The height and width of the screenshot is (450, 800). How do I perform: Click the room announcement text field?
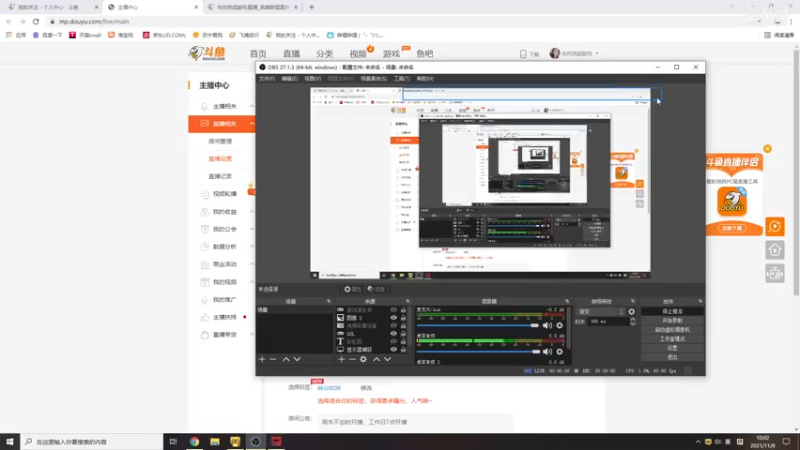point(416,422)
